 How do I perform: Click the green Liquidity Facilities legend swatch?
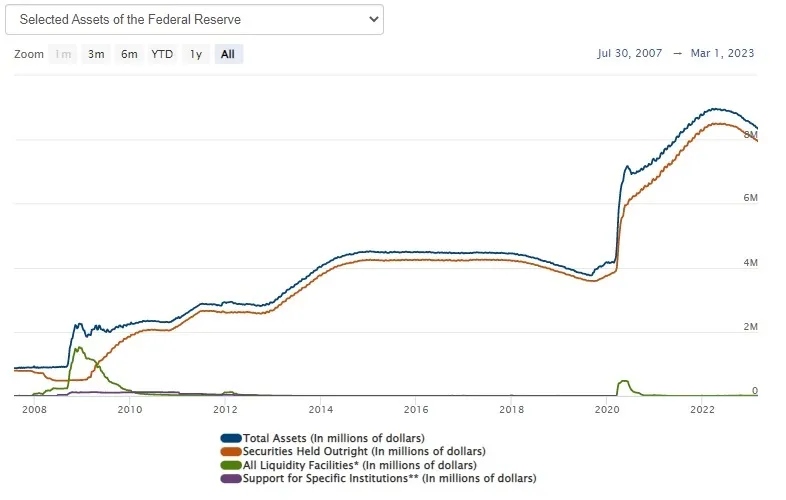click(x=231, y=465)
